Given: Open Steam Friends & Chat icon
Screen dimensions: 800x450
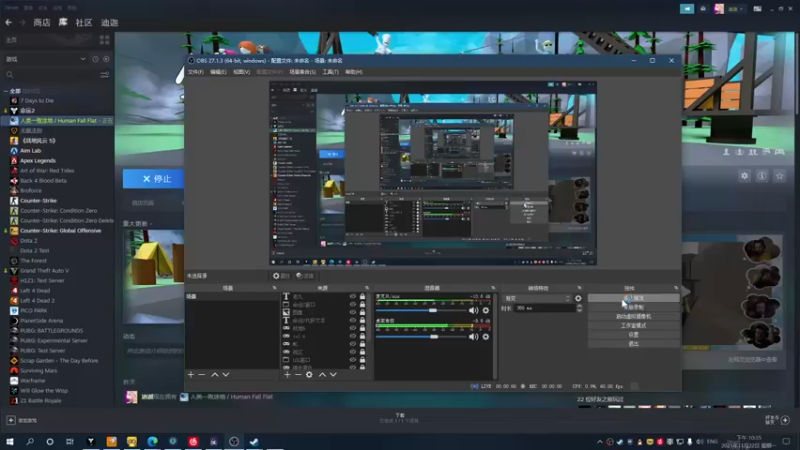Looking at the screenshot, I should (x=785, y=420).
